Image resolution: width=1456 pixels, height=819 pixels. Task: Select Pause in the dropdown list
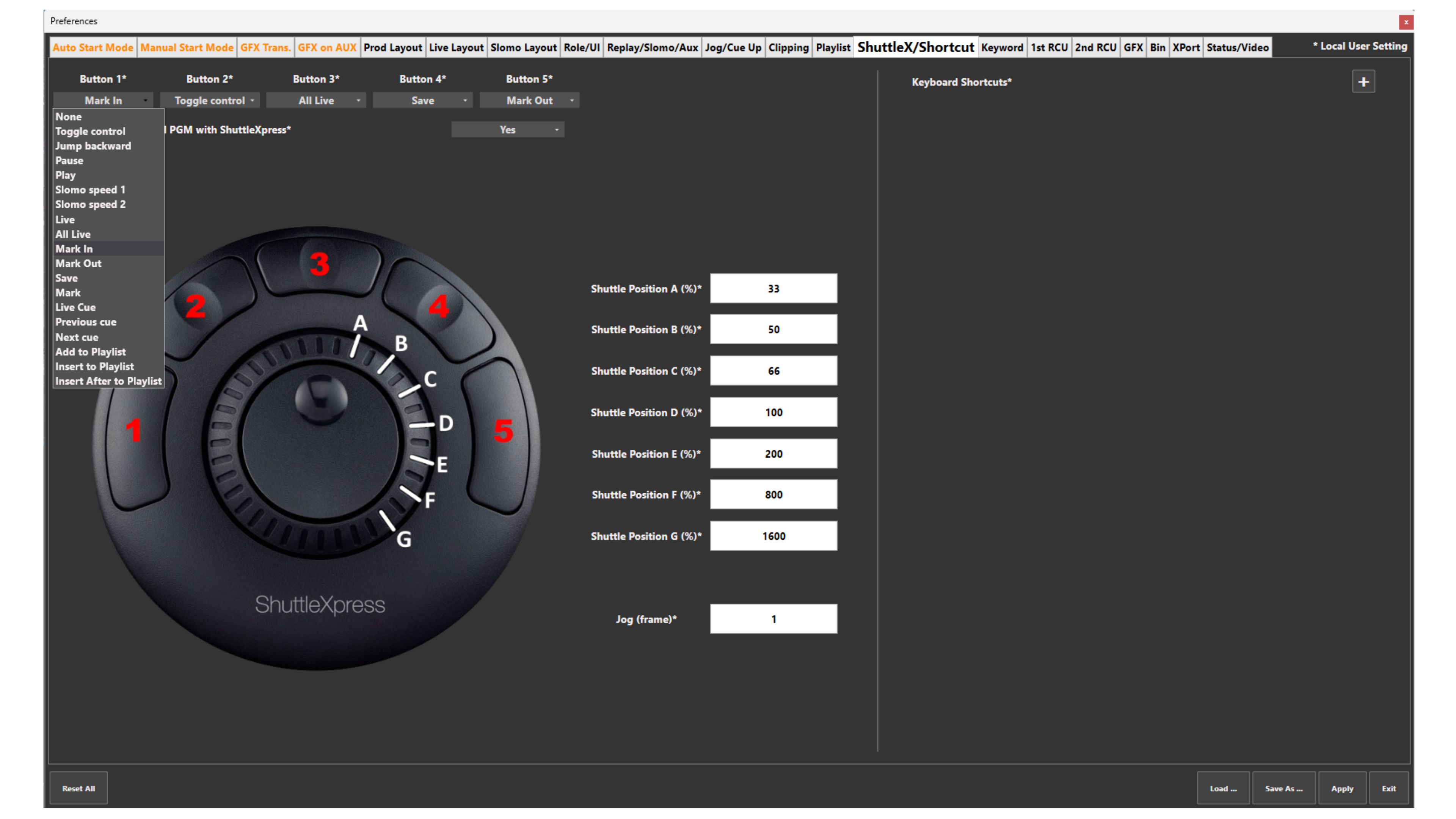pyautogui.click(x=108, y=161)
